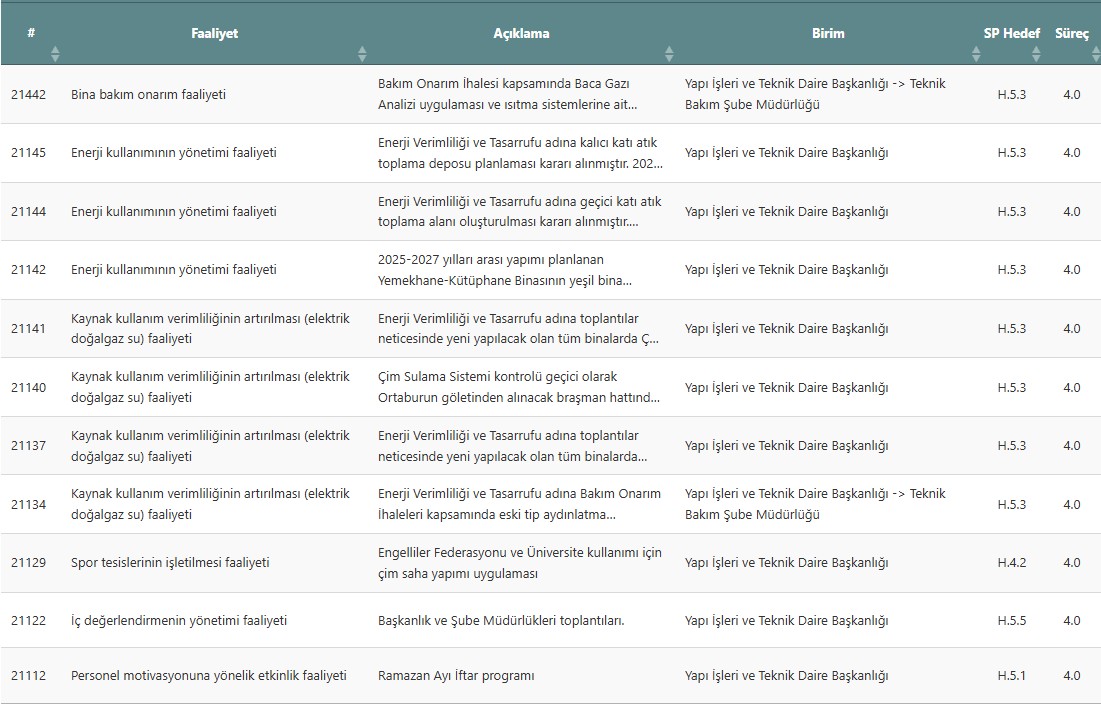
Task: Click the H.5.5 target cell
Action: pyautogui.click(x=1011, y=621)
